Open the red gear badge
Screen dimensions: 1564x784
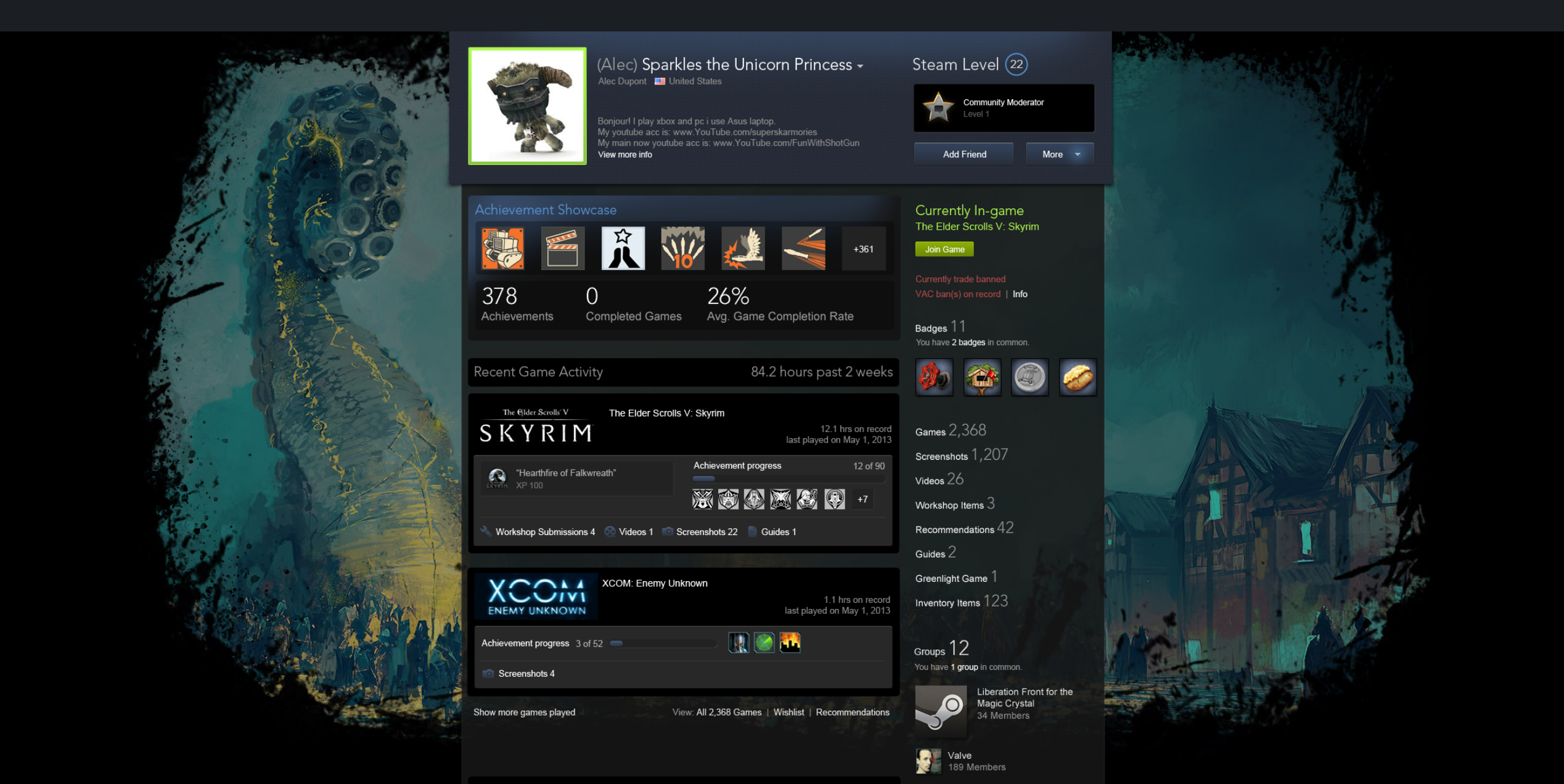click(x=934, y=377)
